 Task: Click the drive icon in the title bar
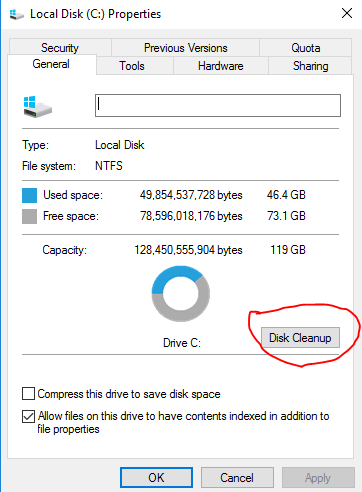coord(16,14)
